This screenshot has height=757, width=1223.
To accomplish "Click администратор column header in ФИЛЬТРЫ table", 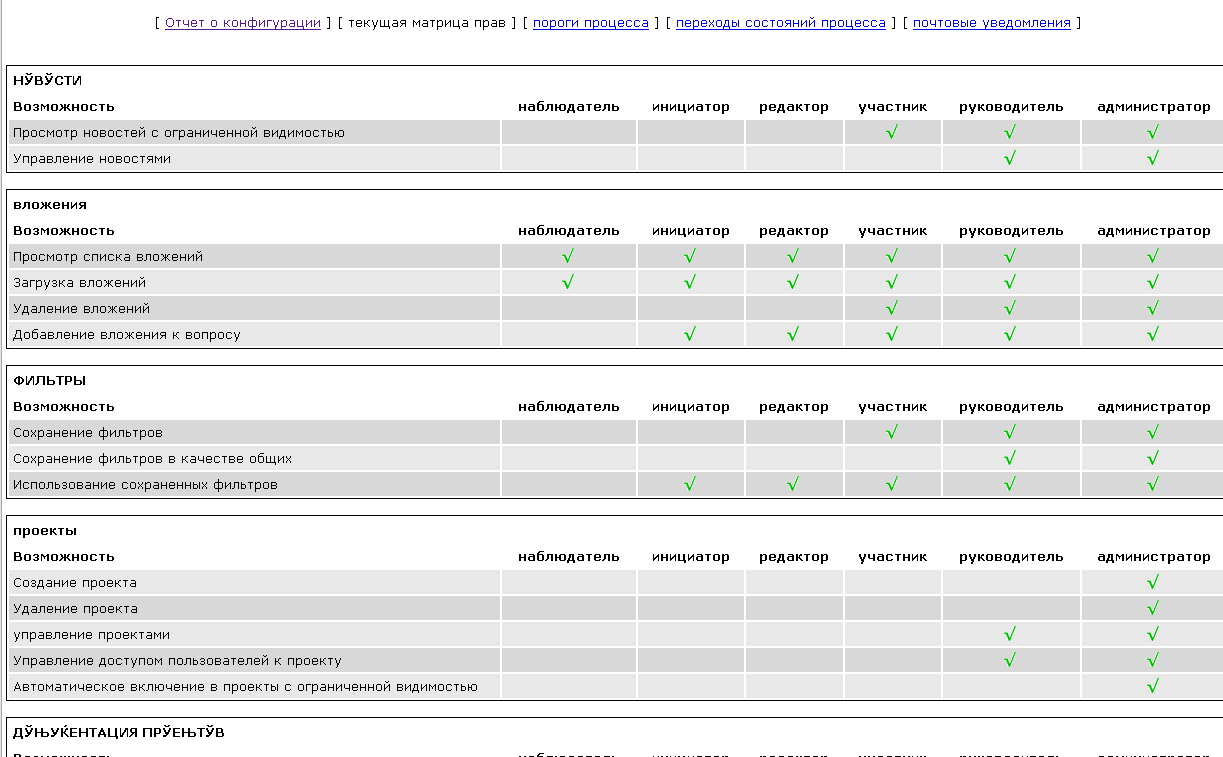I will 1154,406.
